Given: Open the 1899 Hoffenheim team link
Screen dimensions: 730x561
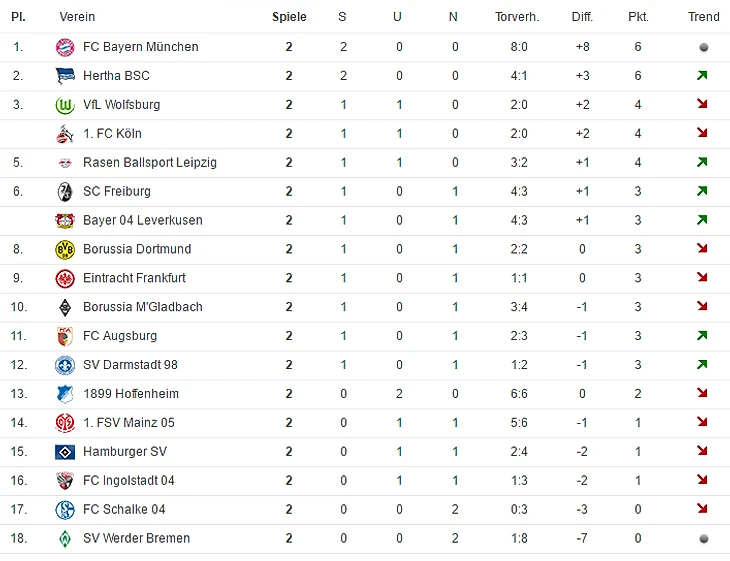Looking at the screenshot, I should pyautogui.click(x=130, y=394).
